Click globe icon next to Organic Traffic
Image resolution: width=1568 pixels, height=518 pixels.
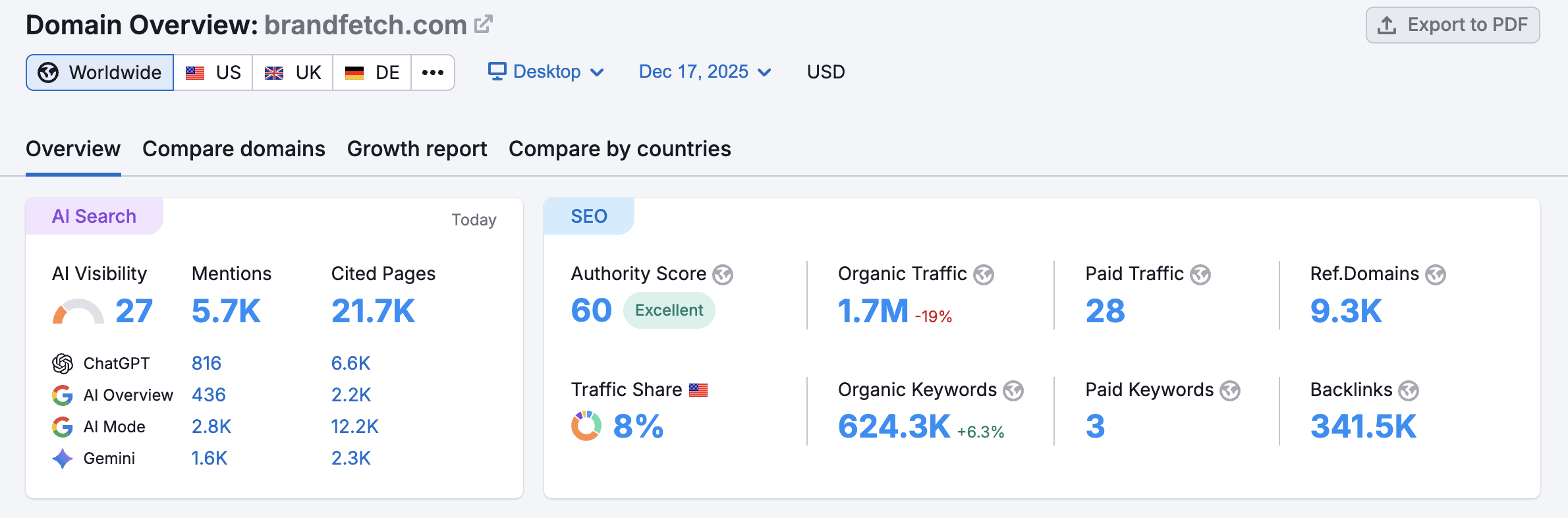click(984, 275)
